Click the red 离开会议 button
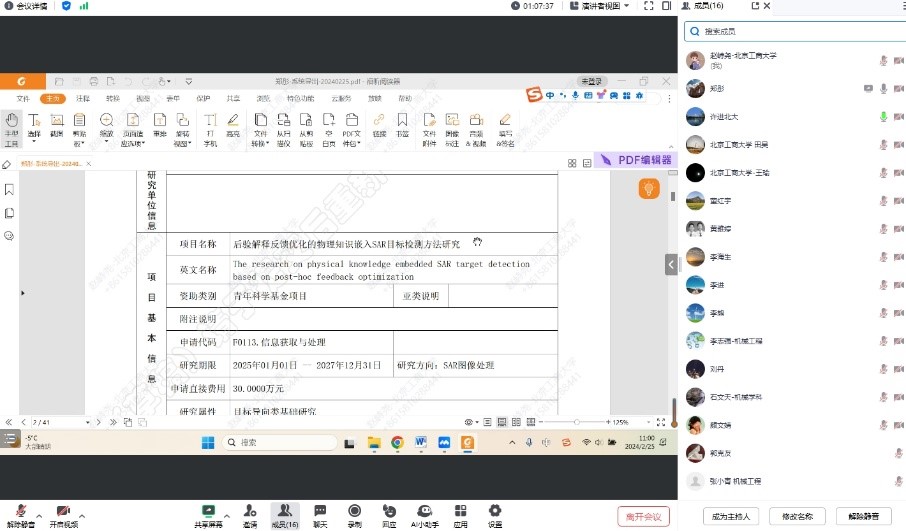 pos(643,516)
